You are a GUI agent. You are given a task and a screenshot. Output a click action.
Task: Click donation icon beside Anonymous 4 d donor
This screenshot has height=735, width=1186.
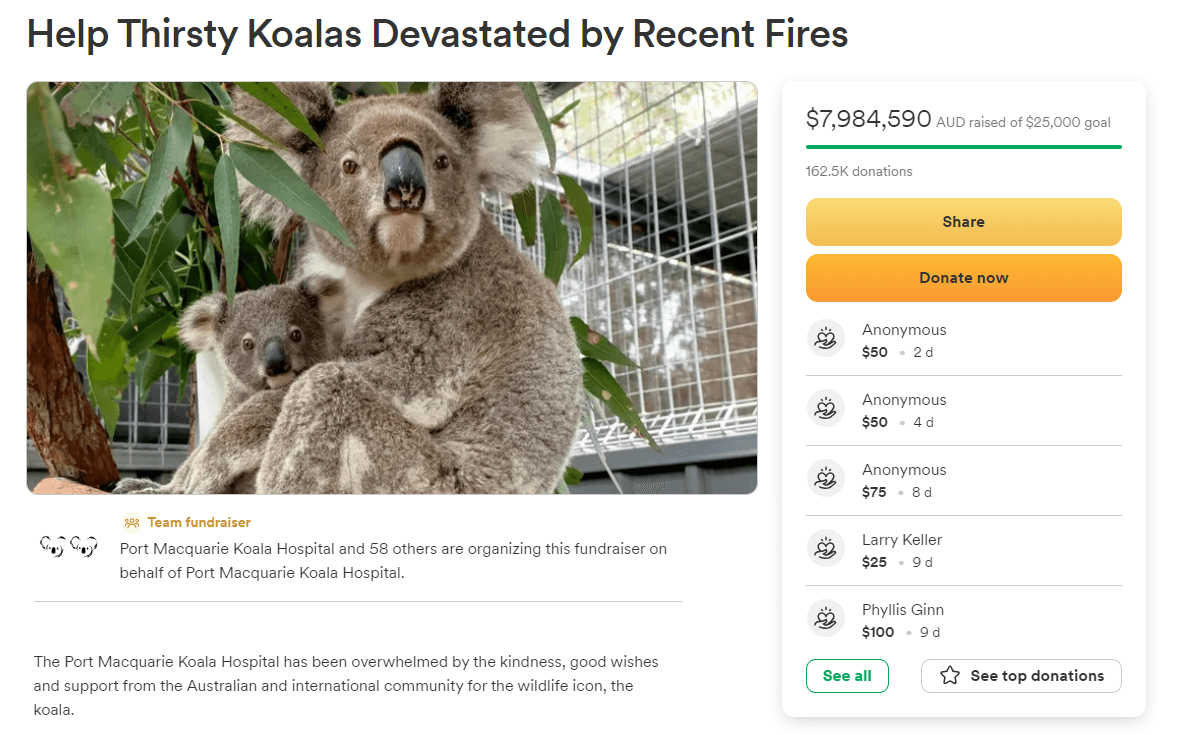[x=826, y=409]
